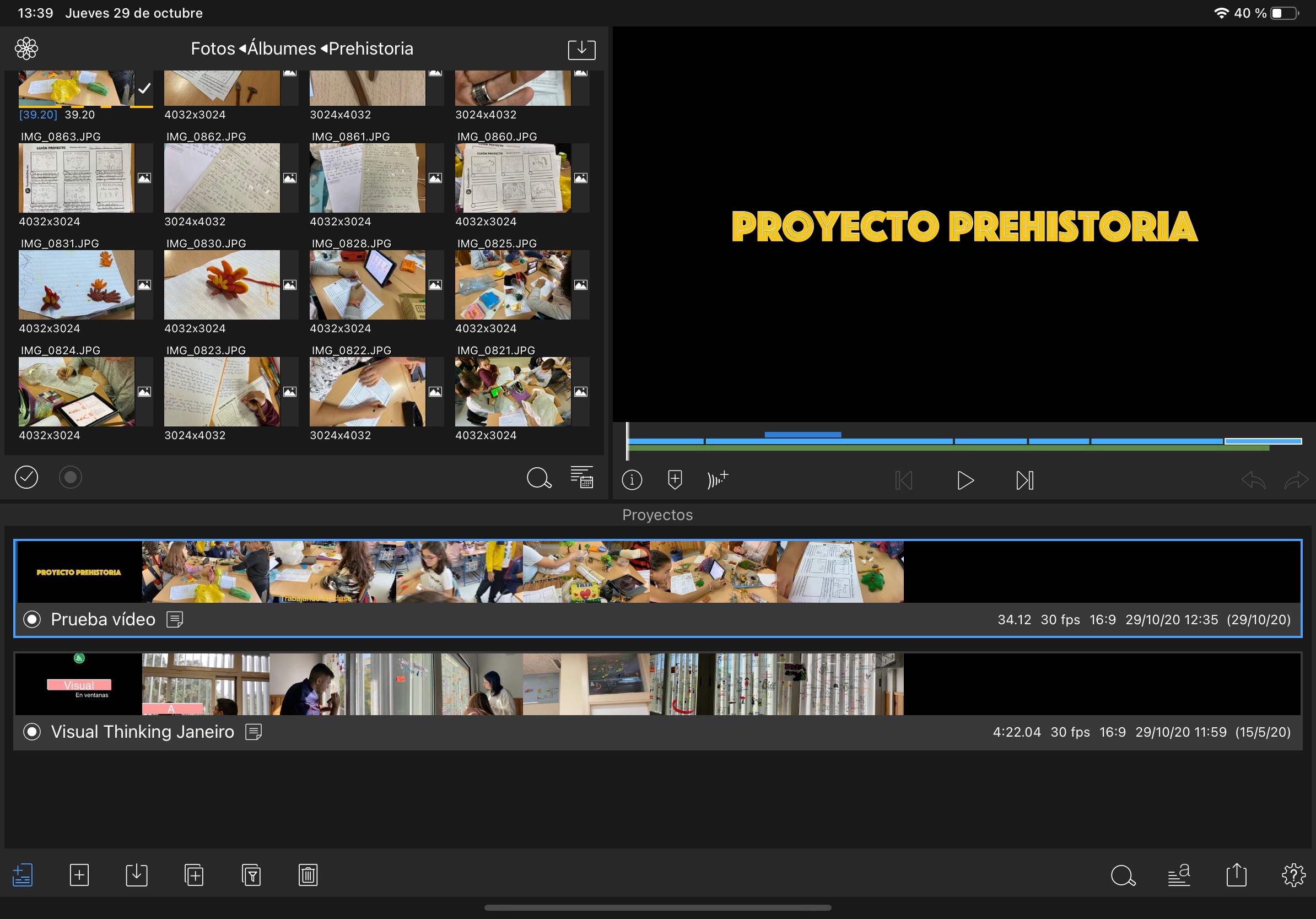This screenshot has height=919, width=1316.
Task: Open sort list view options icon
Action: click(581, 477)
